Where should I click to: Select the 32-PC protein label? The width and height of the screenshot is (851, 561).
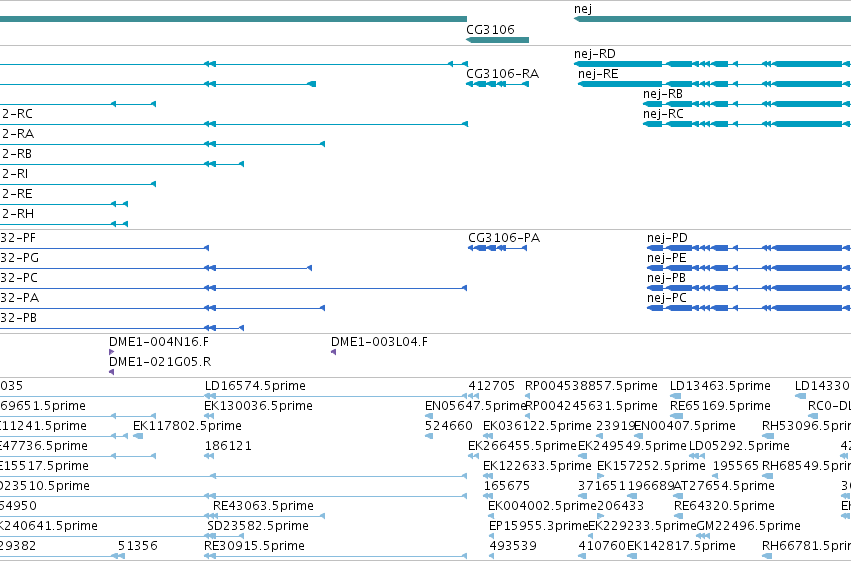pyautogui.click(x=18, y=278)
